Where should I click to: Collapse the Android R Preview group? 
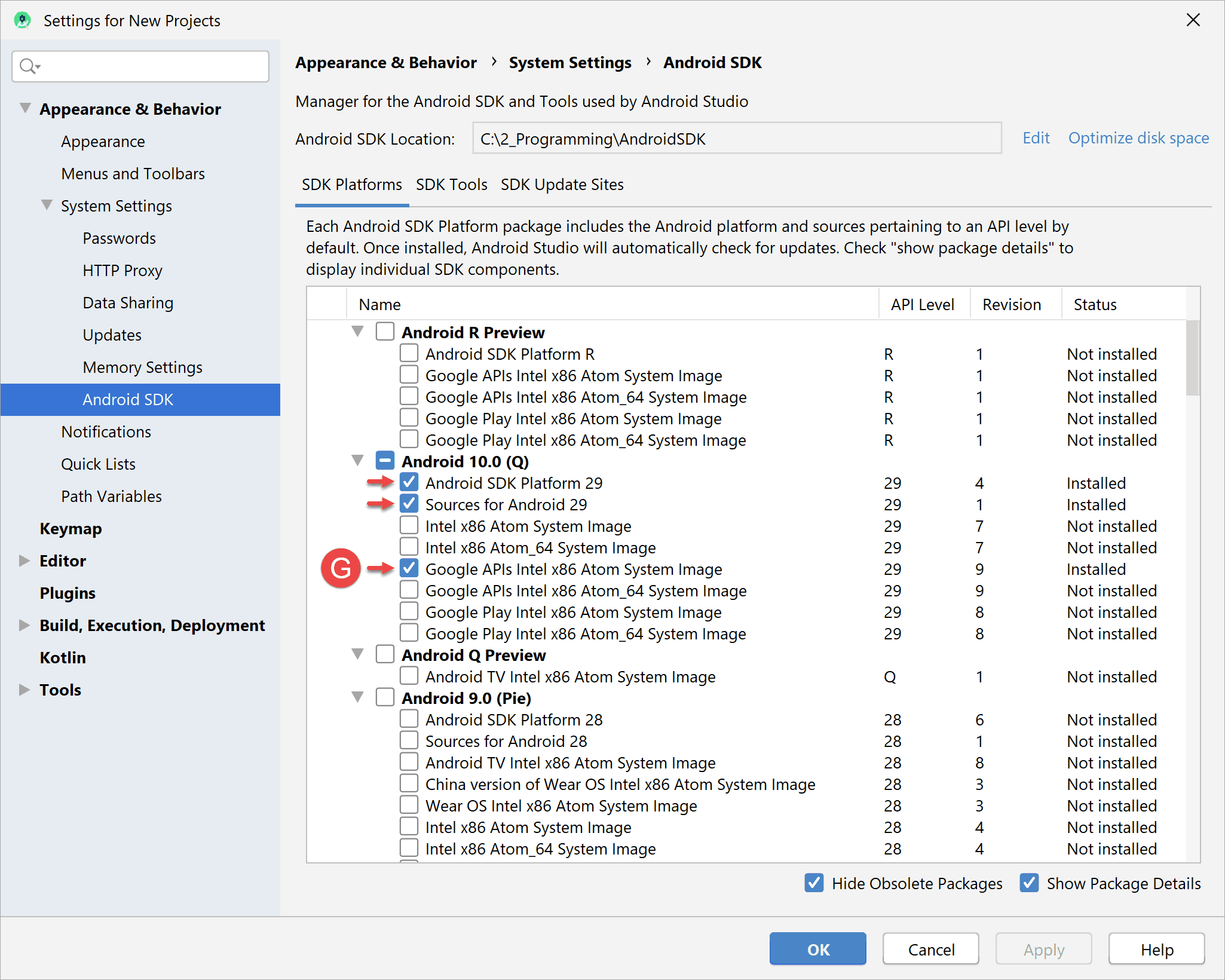tap(358, 331)
